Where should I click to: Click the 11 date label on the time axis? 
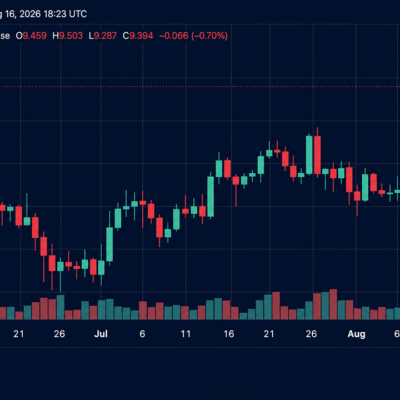point(185,334)
